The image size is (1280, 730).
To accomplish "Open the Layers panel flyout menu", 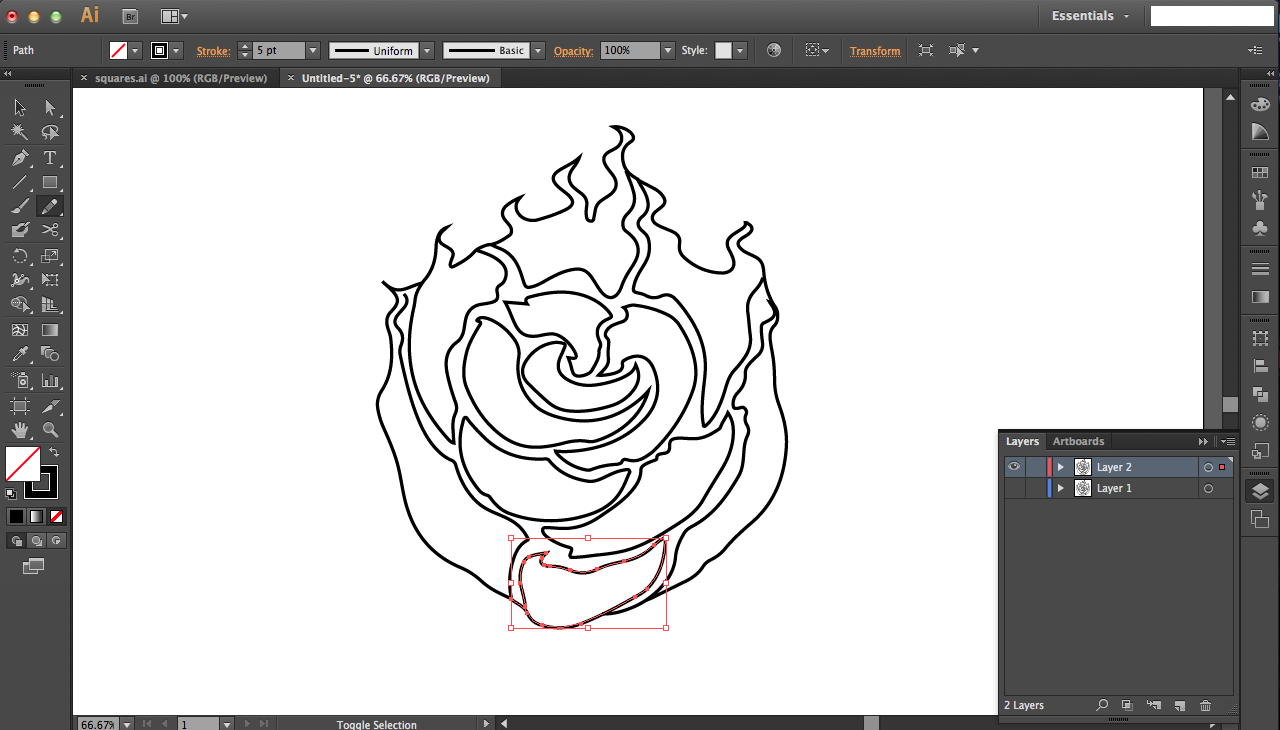I will coord(1229,441).
